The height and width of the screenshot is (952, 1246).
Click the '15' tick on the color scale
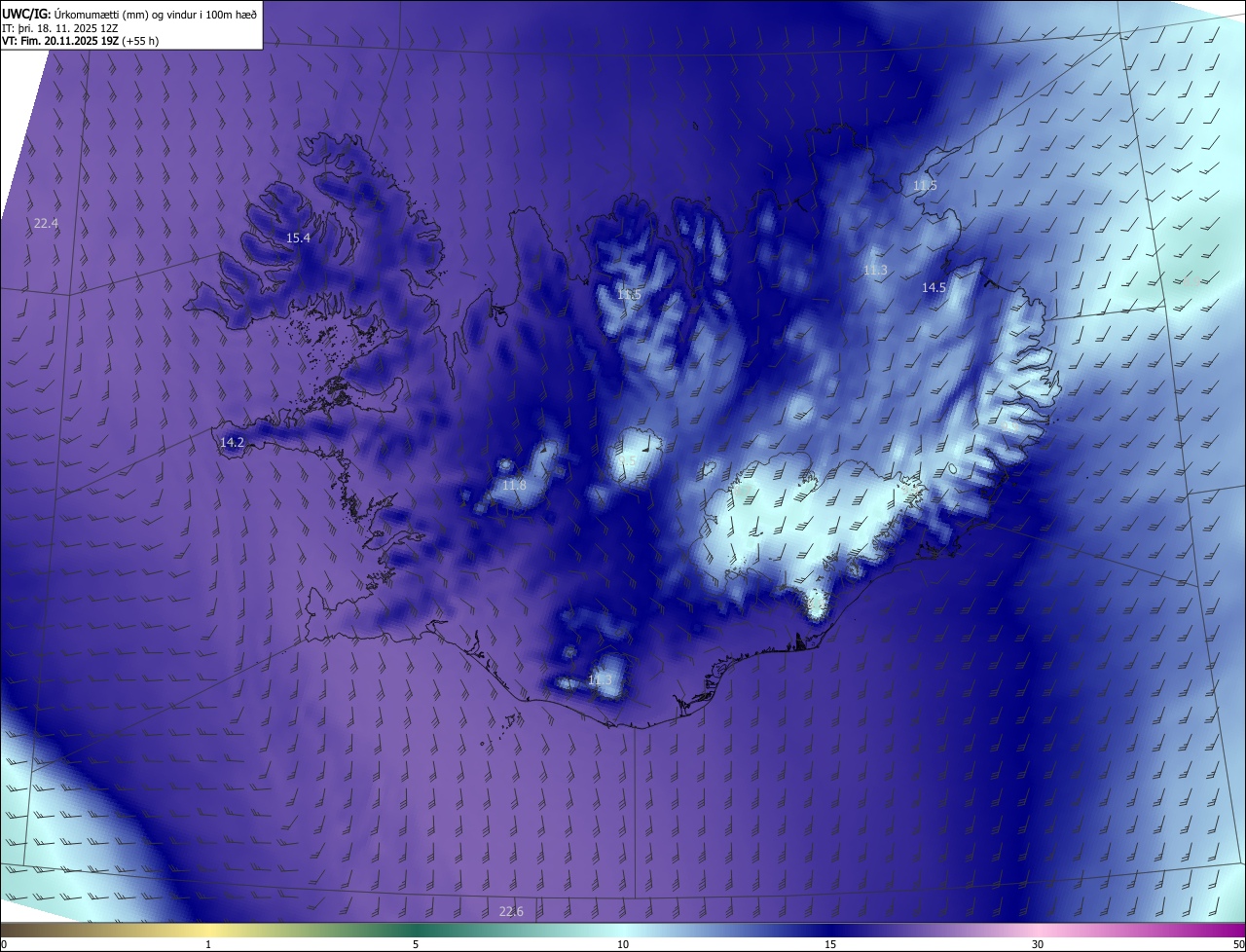(x=830, y=944)
